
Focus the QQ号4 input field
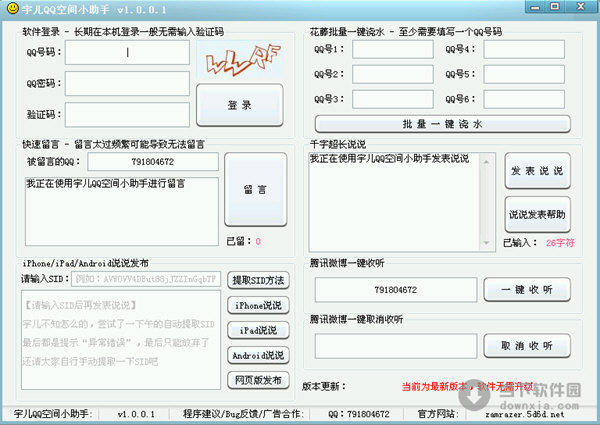524,49
